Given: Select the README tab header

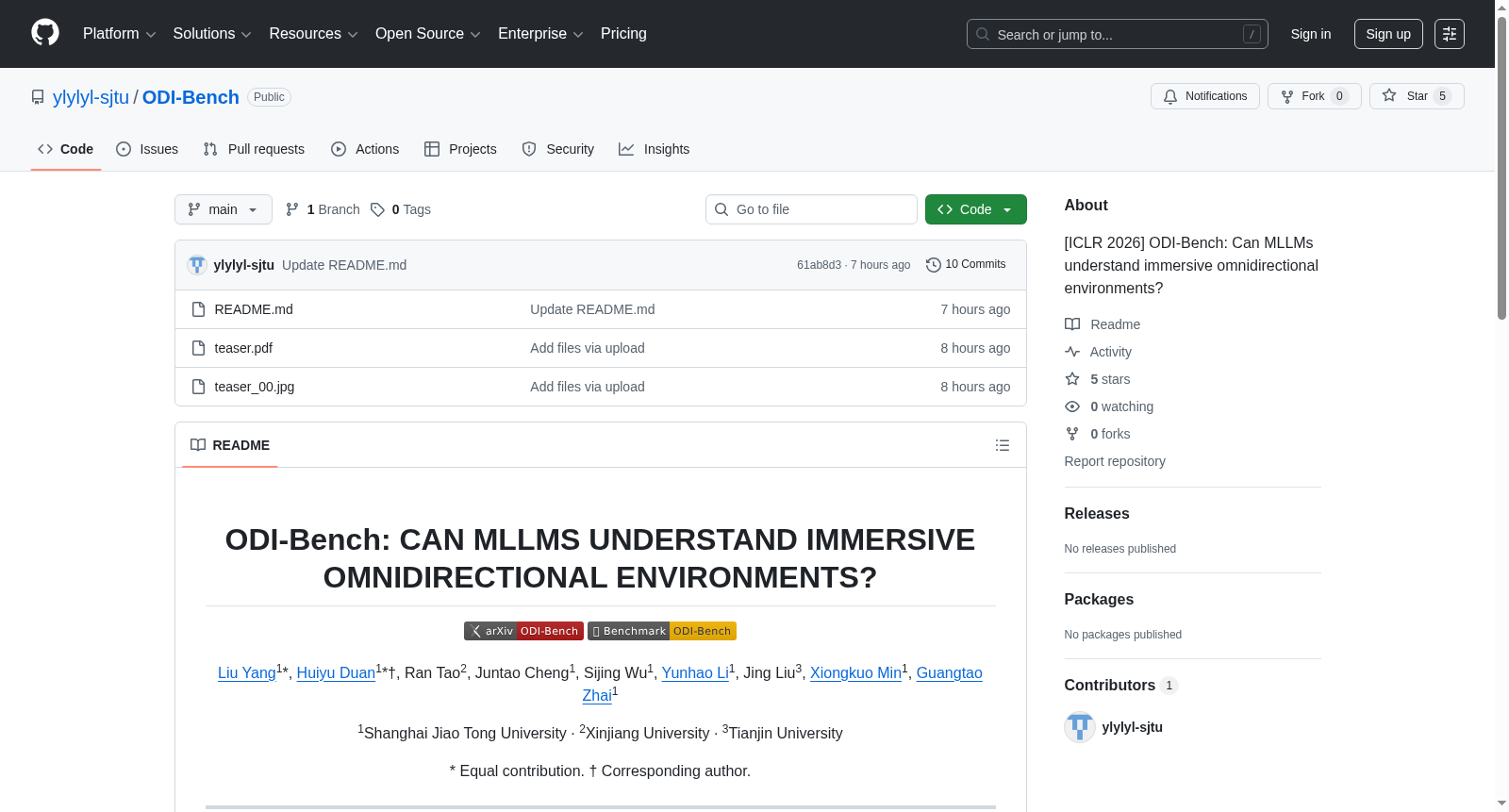Looking at the screenshot, I should coord(230,445).
